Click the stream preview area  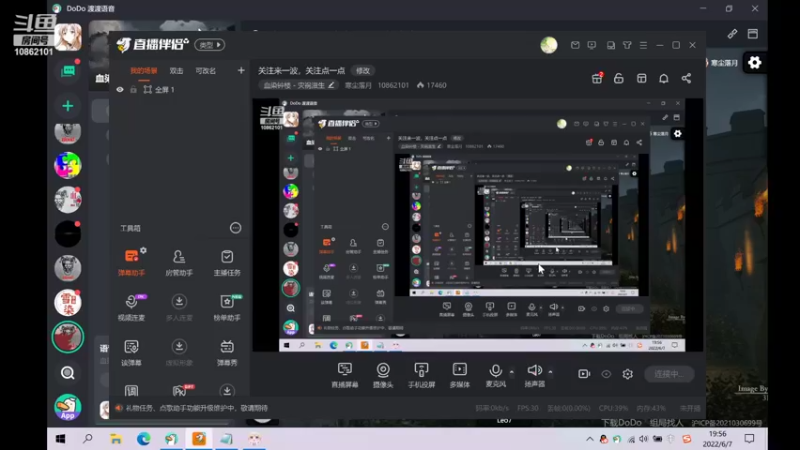(x=478, y=225)
